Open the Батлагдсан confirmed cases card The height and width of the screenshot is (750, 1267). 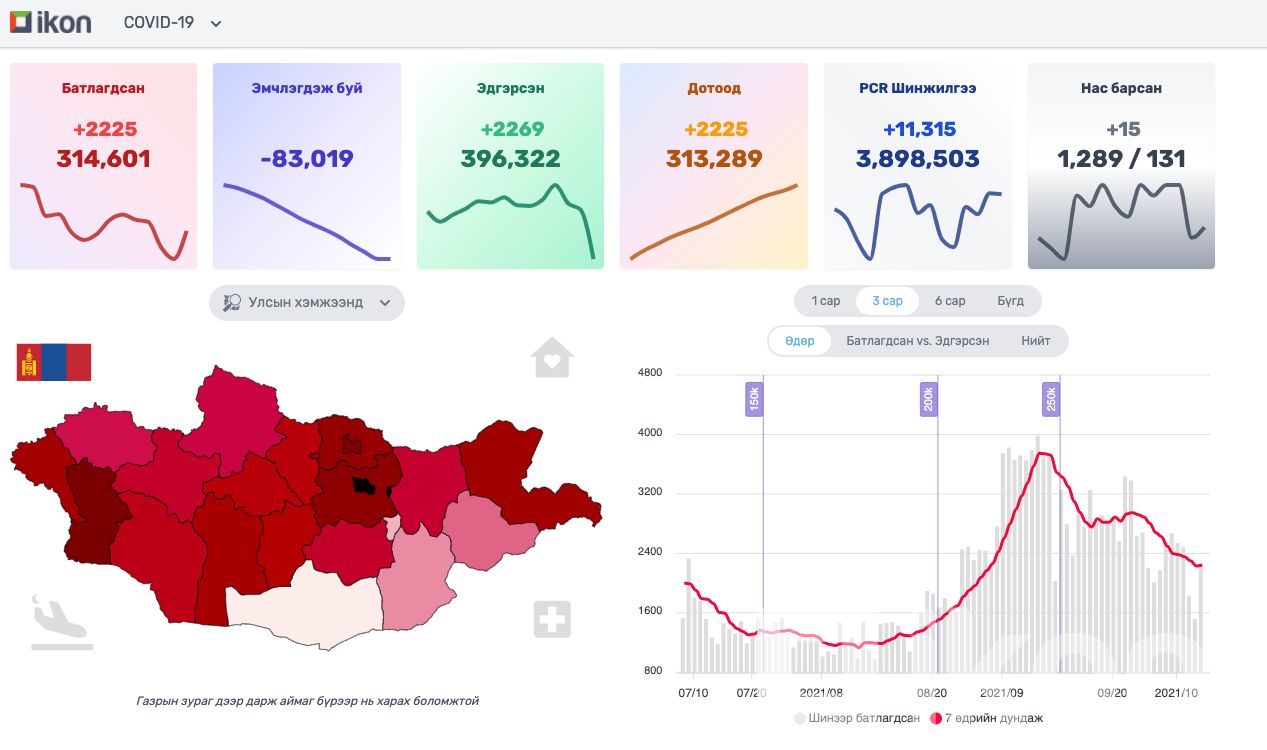pos(103,166)
